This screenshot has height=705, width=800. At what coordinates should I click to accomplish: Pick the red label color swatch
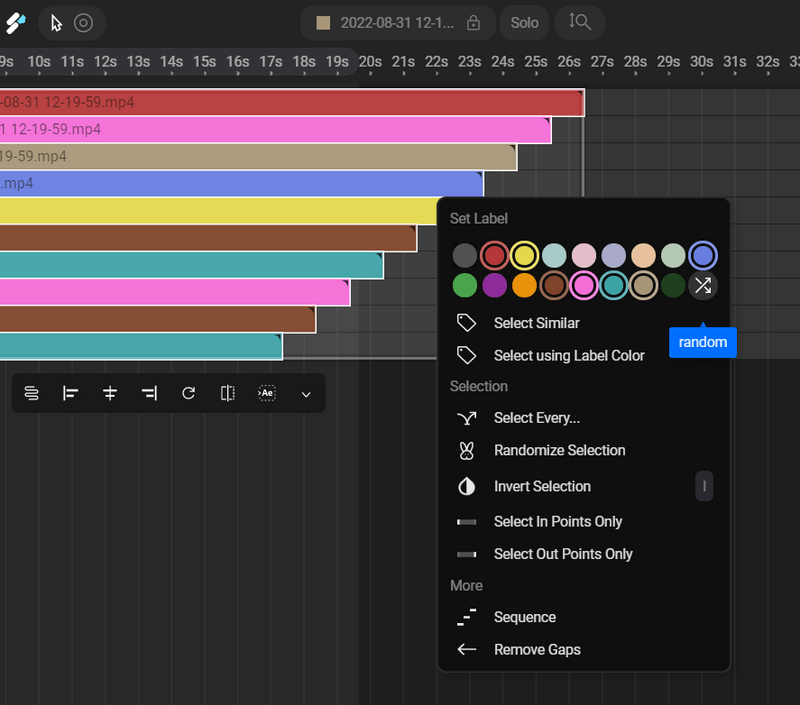(x=494, y=255)
